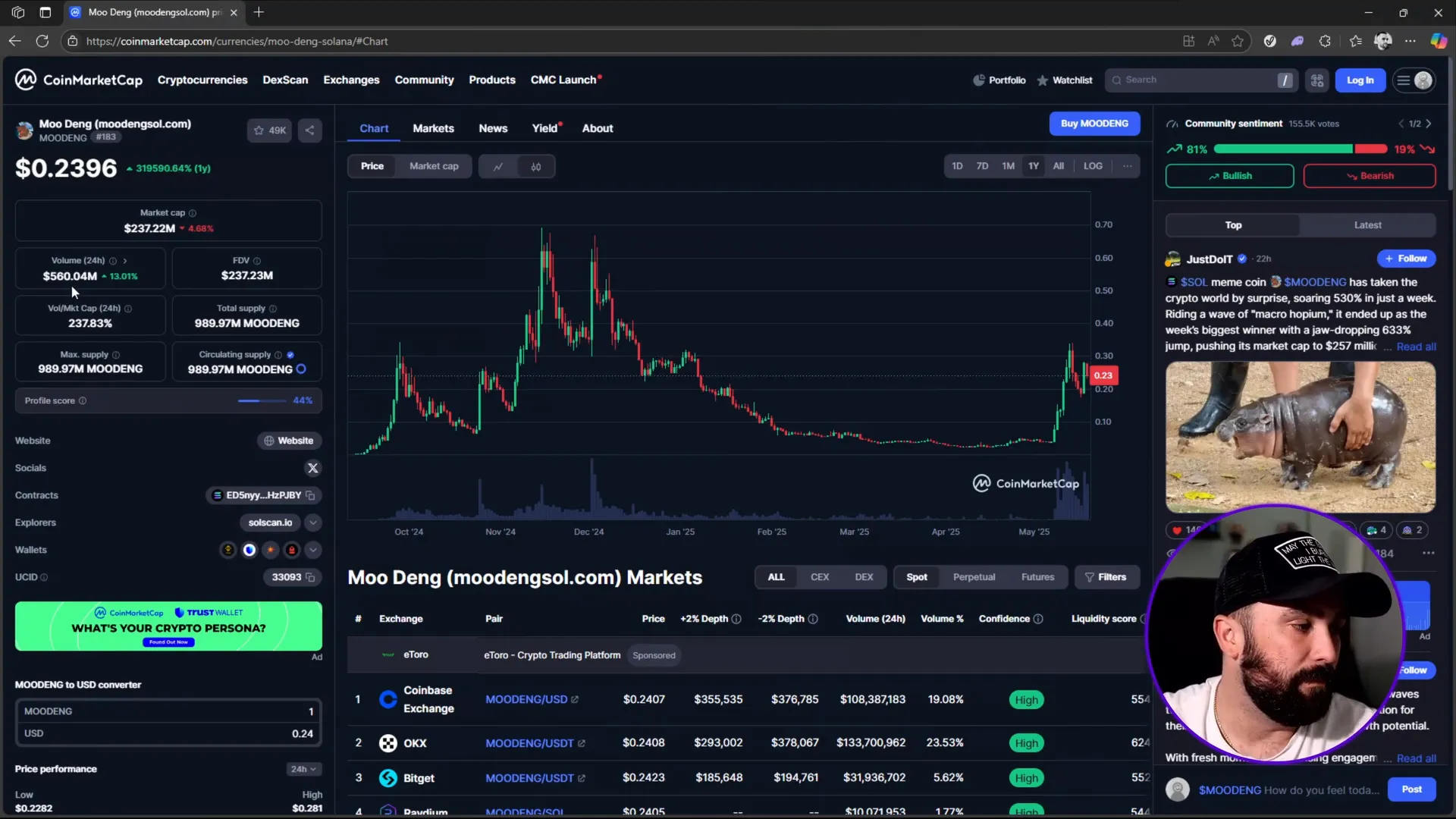
Task: Set chart range to 7D
Action: click(982, 166)
